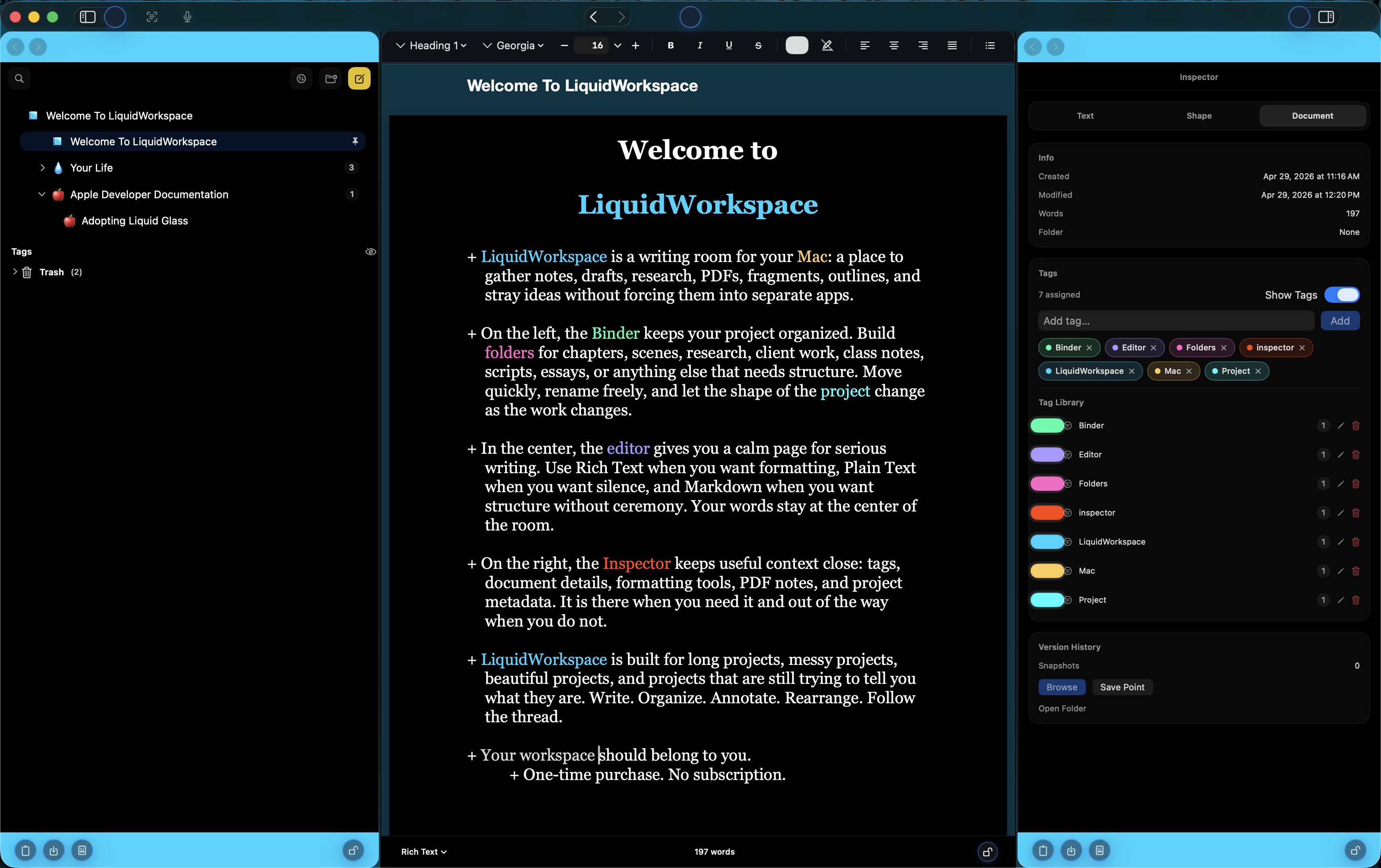
Task: Click the clipboard icon in the binder footer
Action: [25, 850]
